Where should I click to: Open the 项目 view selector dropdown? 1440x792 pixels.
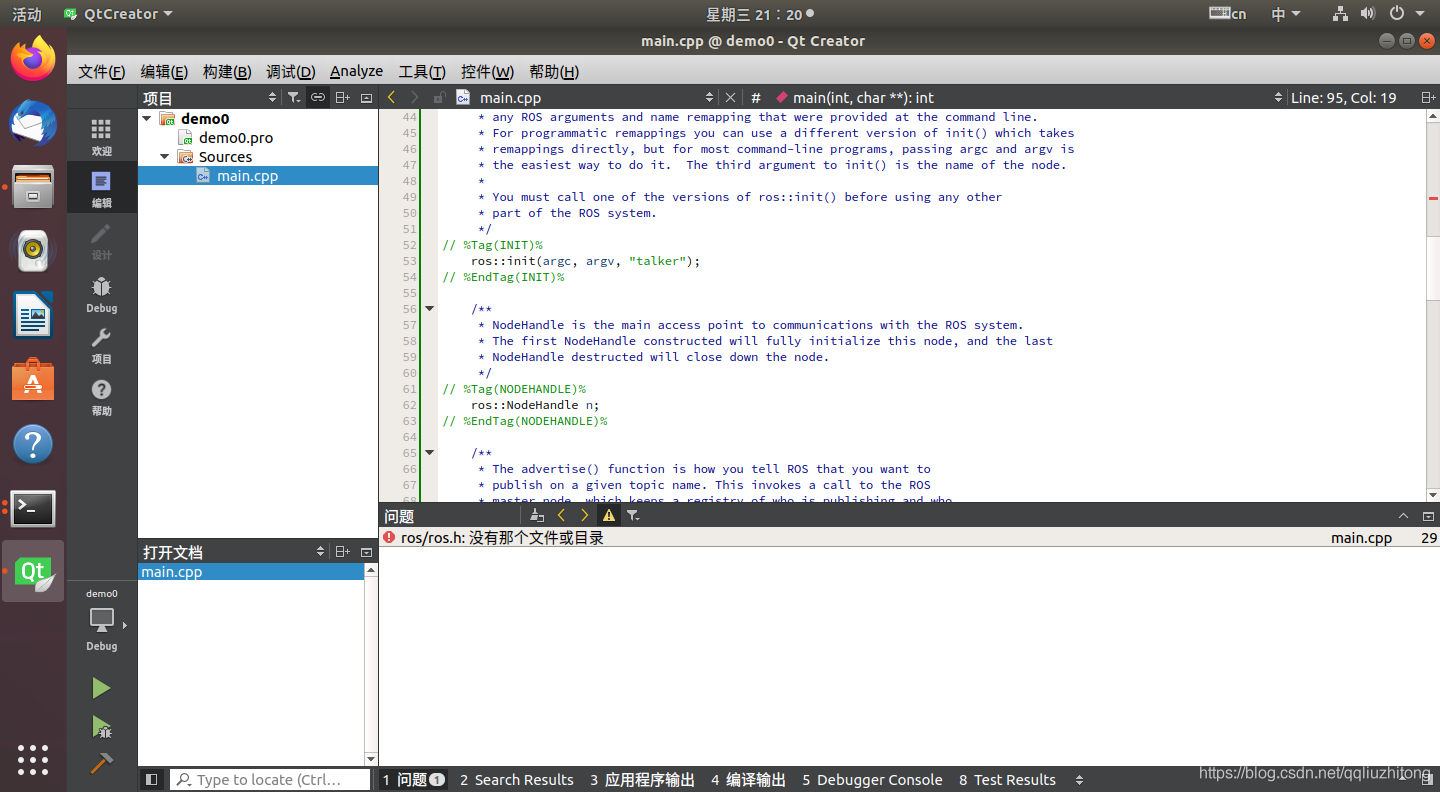[210, 97]
